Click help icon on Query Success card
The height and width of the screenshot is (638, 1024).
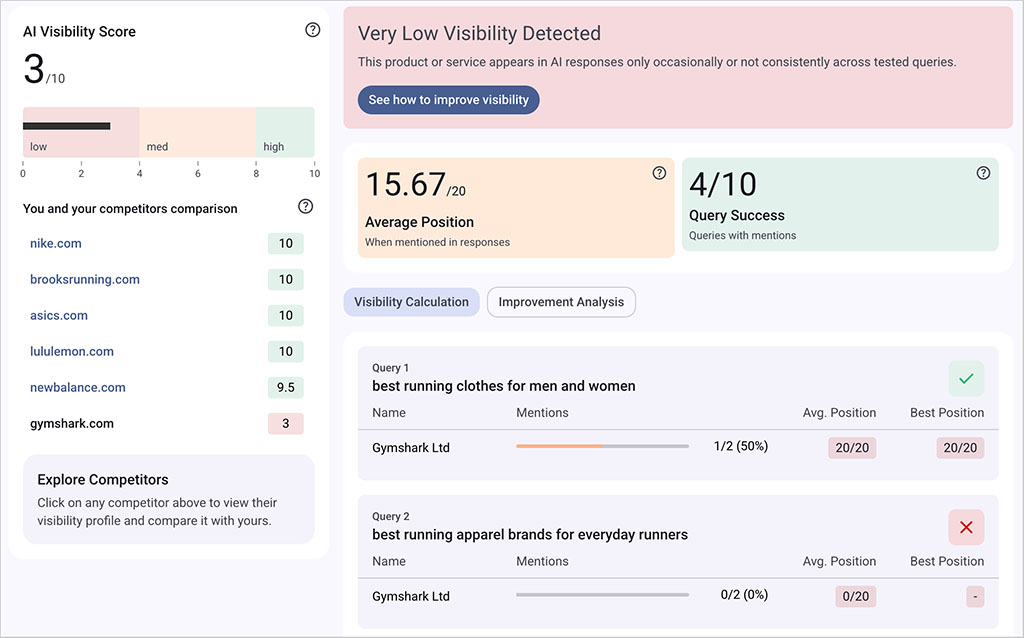pyautogui.click(x=984, y=173)
